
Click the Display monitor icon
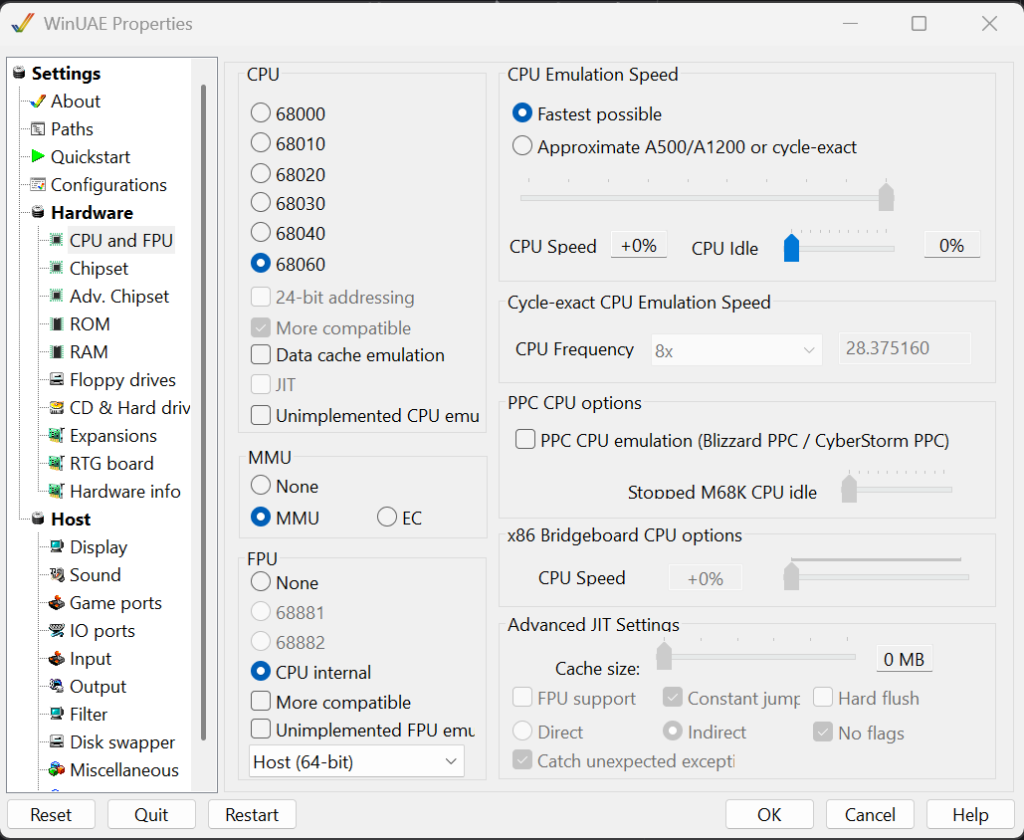[x=56, y=548]
